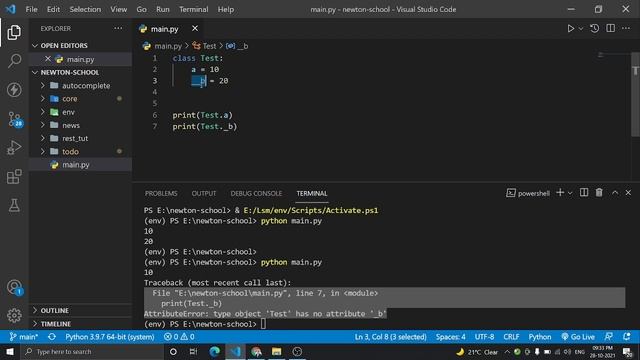Open the Accounts menu icon
The height and width of the screenshot is (360, 640).
click(x=14, y=287)
